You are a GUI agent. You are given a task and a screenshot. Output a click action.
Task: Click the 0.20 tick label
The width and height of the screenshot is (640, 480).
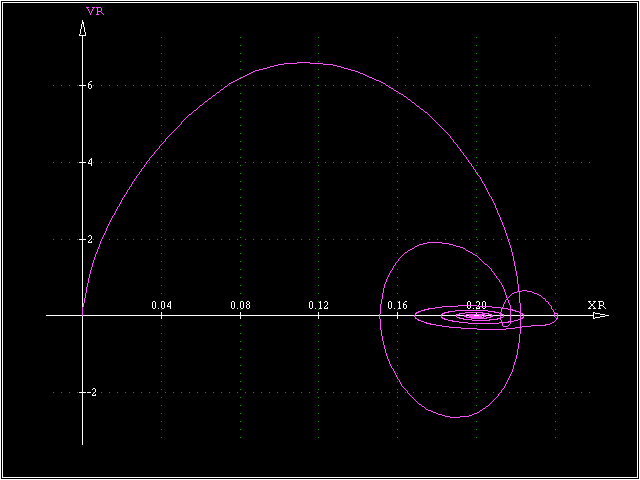coord(476,305)
